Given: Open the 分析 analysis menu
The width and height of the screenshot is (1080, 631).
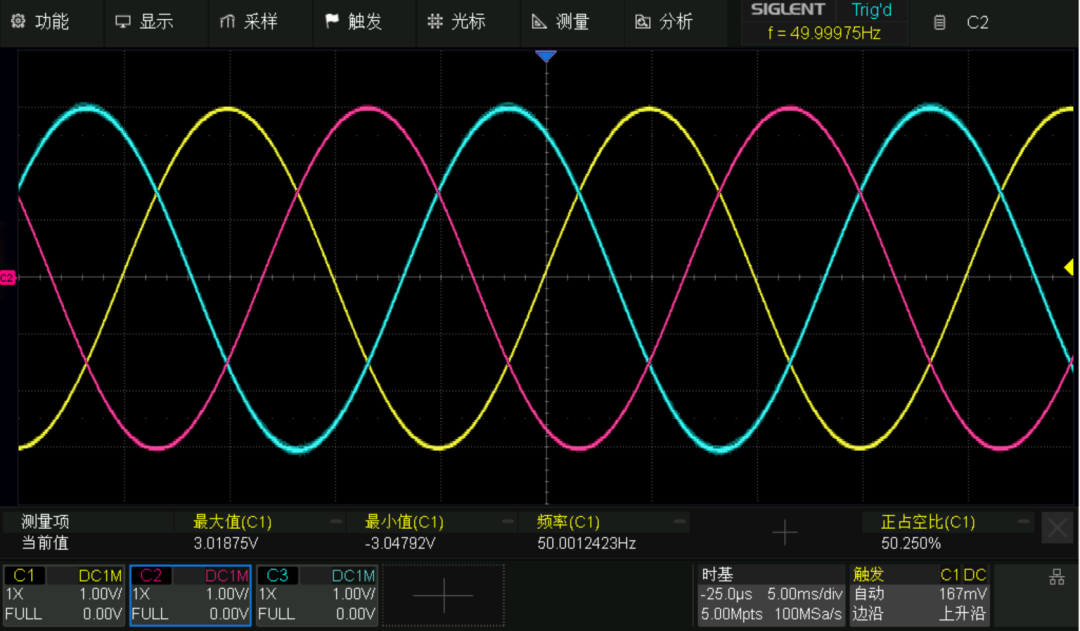Looking at the screenshot, I should point(664,22).
